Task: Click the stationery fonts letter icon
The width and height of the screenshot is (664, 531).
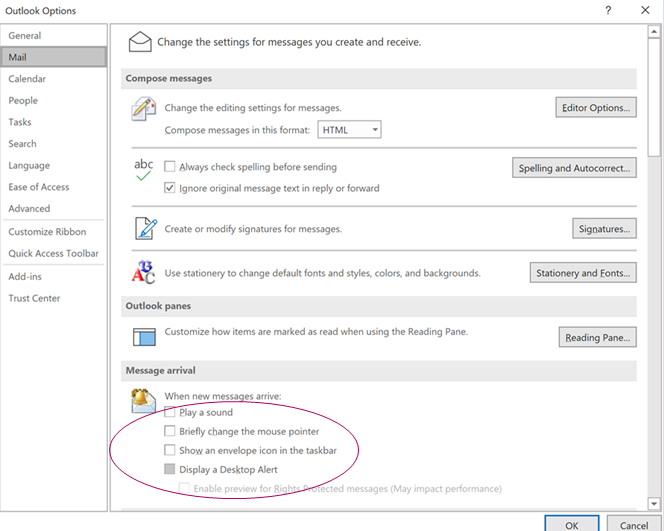Action: (144, 272)
